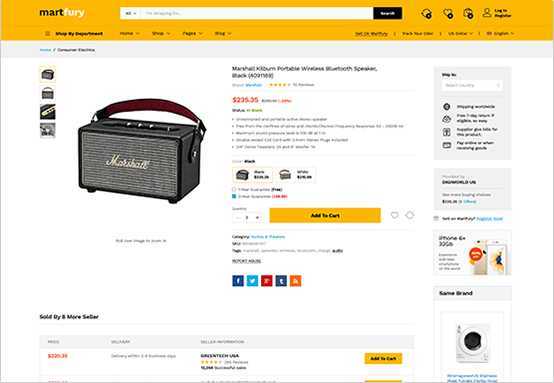Open the Pages menu
554x383 pixels.
(x=192, y=33)
